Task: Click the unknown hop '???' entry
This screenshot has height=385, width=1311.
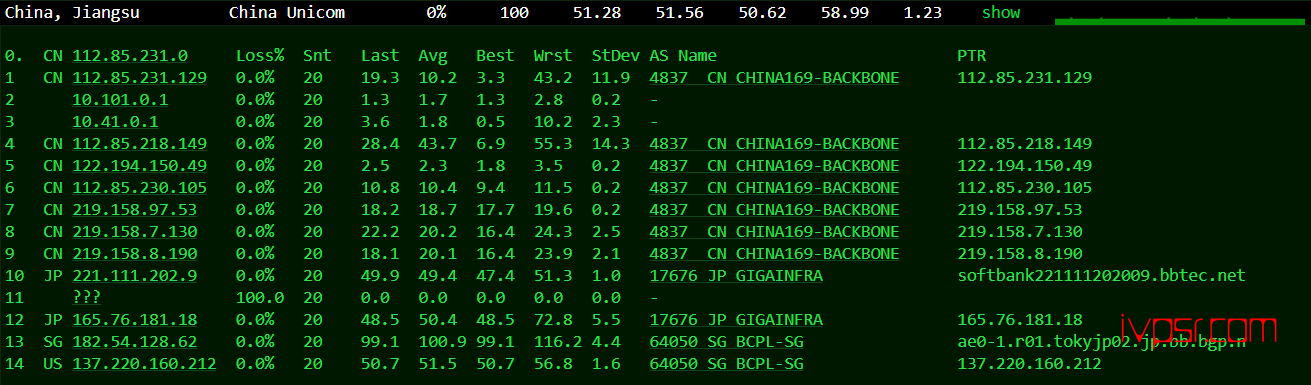Action: tap(87, 298)
